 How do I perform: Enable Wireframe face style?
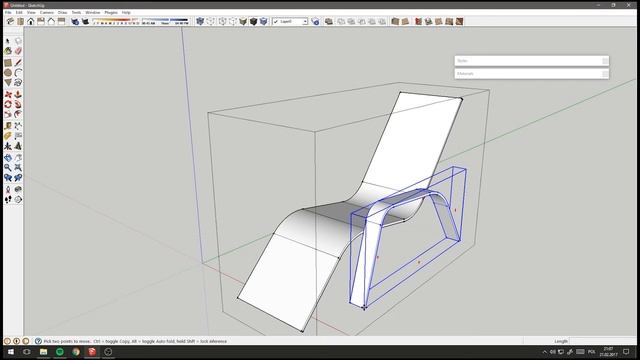point(222,21)
